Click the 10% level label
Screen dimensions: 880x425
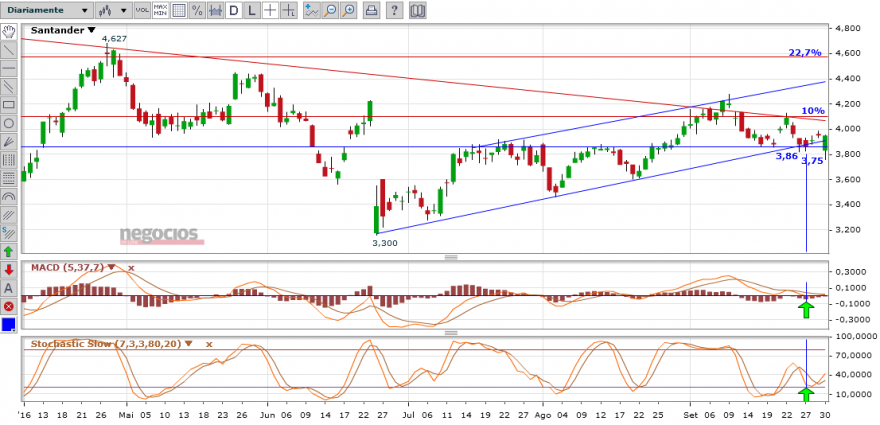point(812,111)
